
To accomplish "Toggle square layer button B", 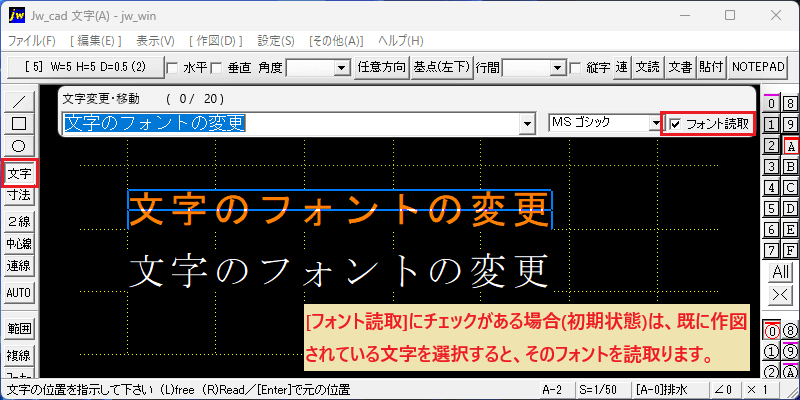I will 790,166.
